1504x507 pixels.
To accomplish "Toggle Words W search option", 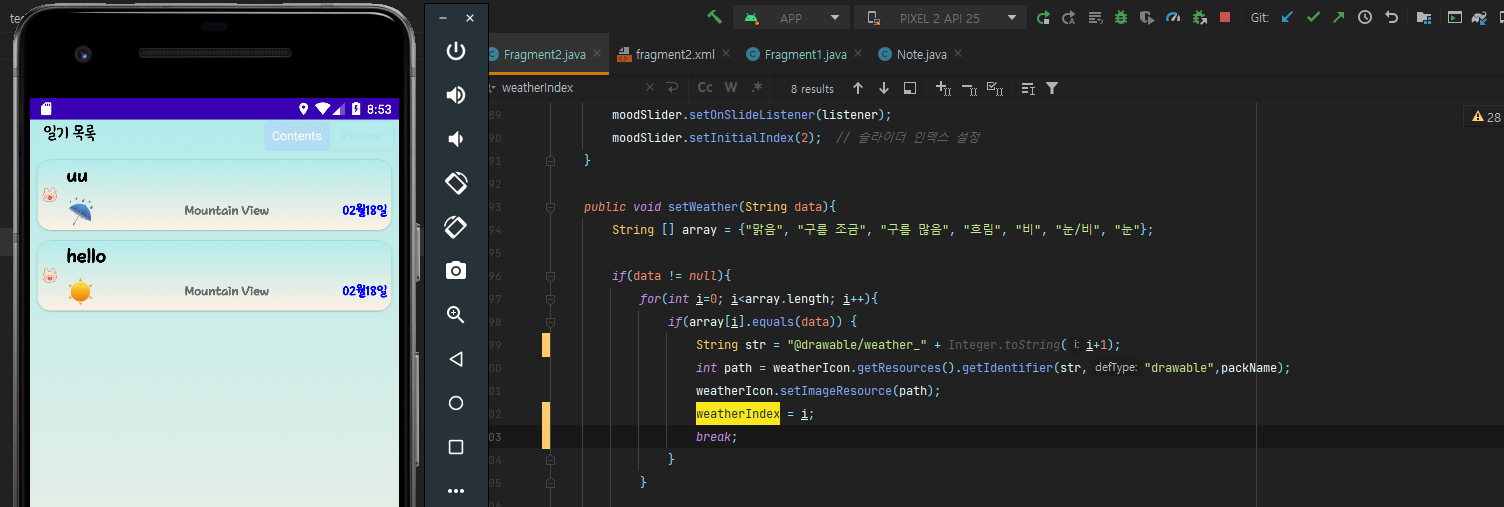I will click(x=731, y=88).
